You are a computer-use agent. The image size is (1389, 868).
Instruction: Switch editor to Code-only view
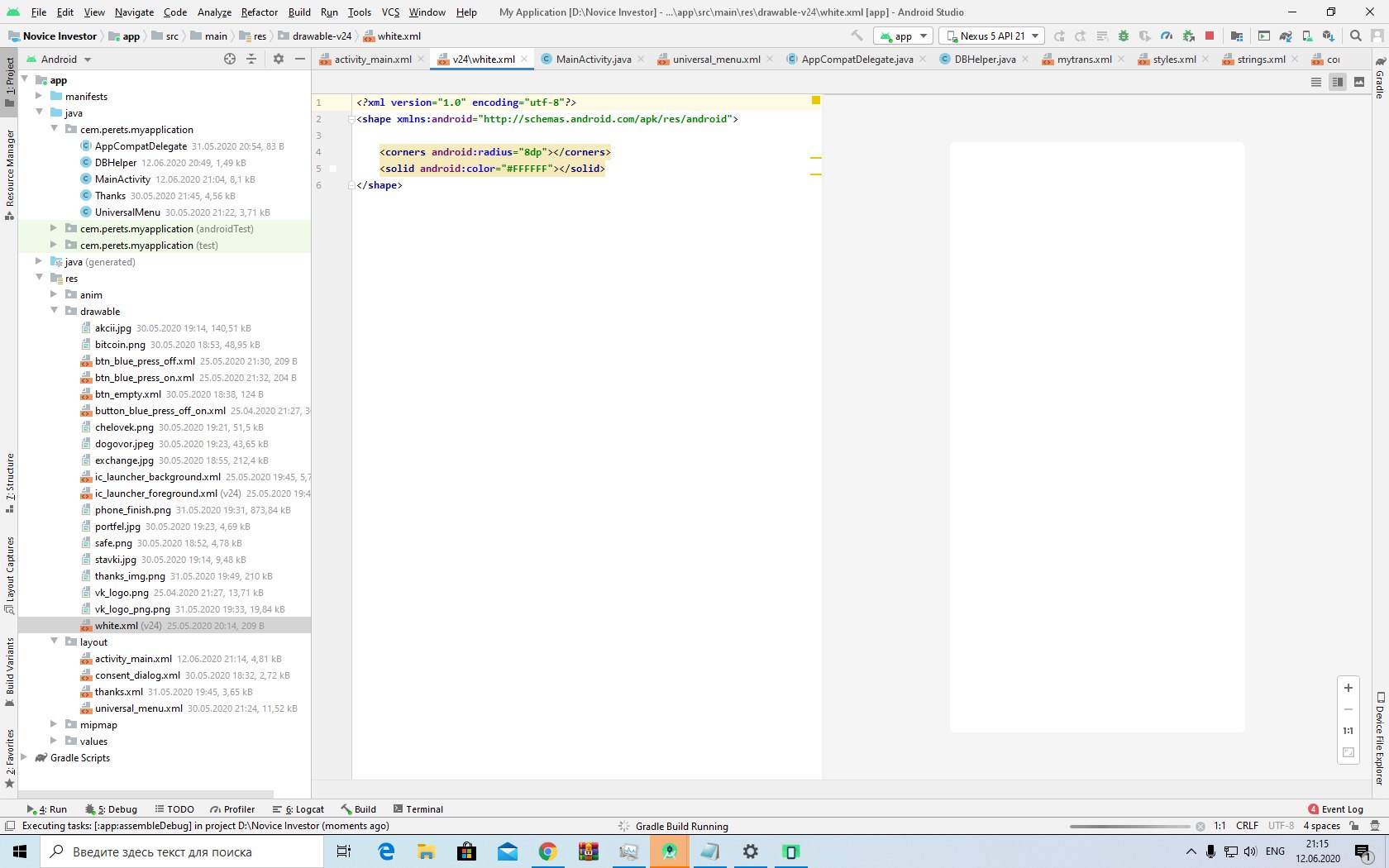pos(1316,82)
